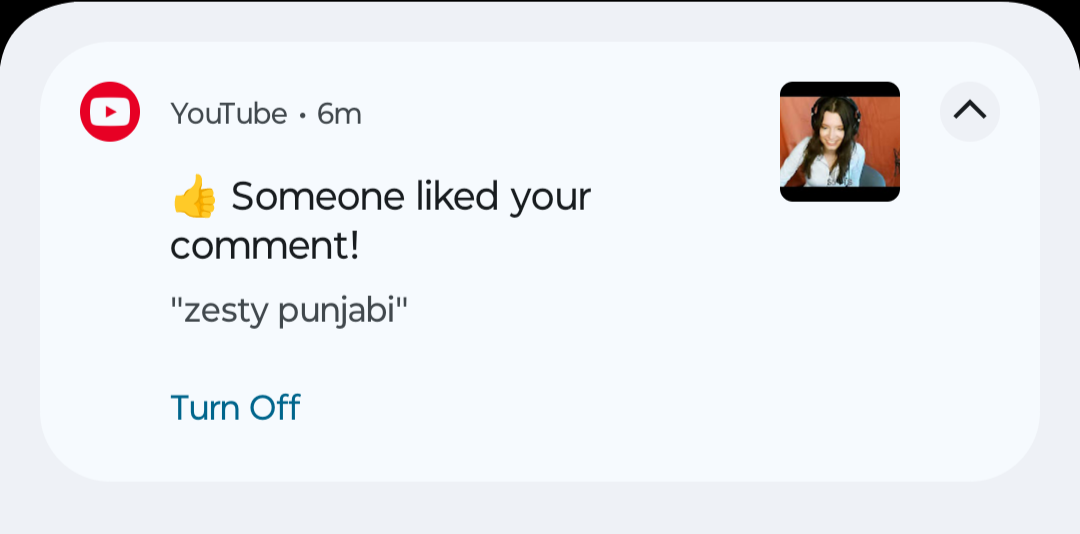Open the video thumbnail preview

tap(839, 142)
